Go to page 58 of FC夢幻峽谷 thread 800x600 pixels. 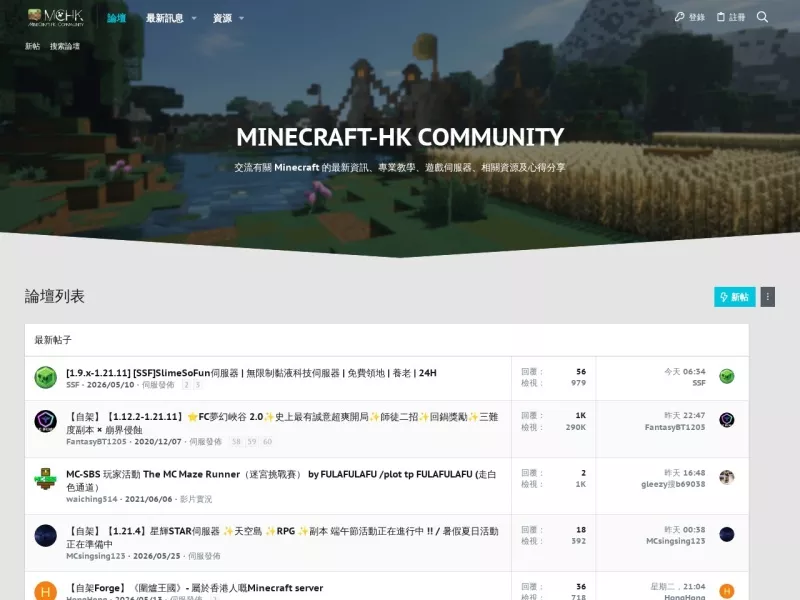point(236,442)
